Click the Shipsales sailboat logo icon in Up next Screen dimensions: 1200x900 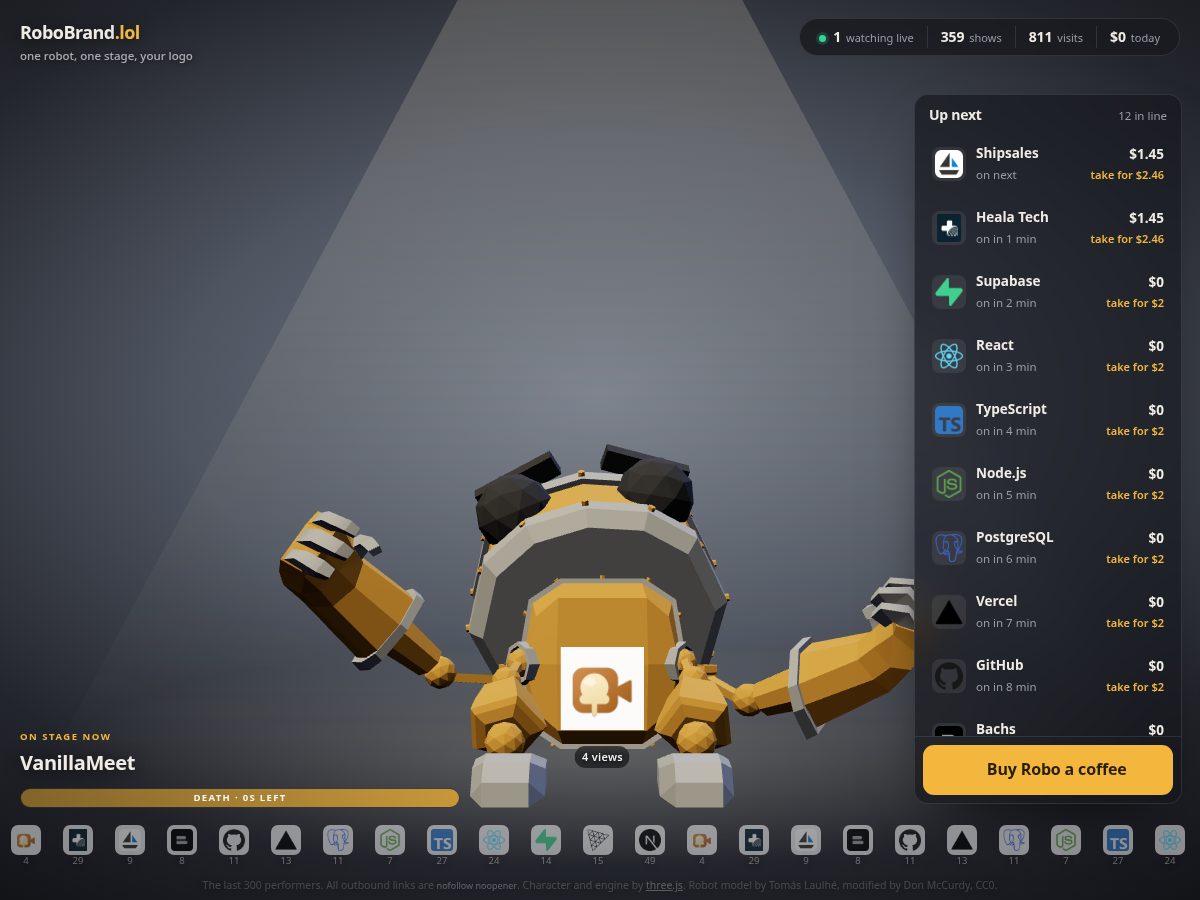click(x=949, y=164)
